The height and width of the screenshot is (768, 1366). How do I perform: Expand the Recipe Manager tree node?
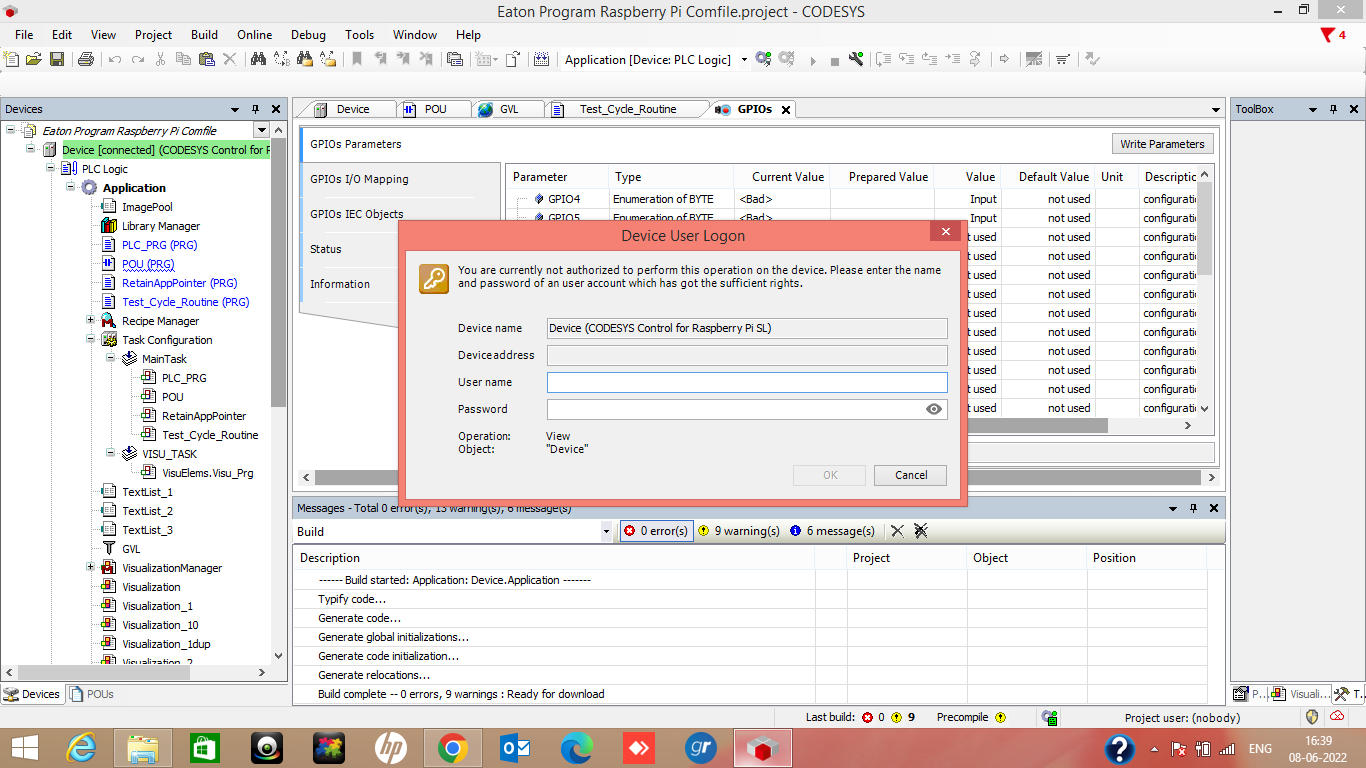click(91, 321)
